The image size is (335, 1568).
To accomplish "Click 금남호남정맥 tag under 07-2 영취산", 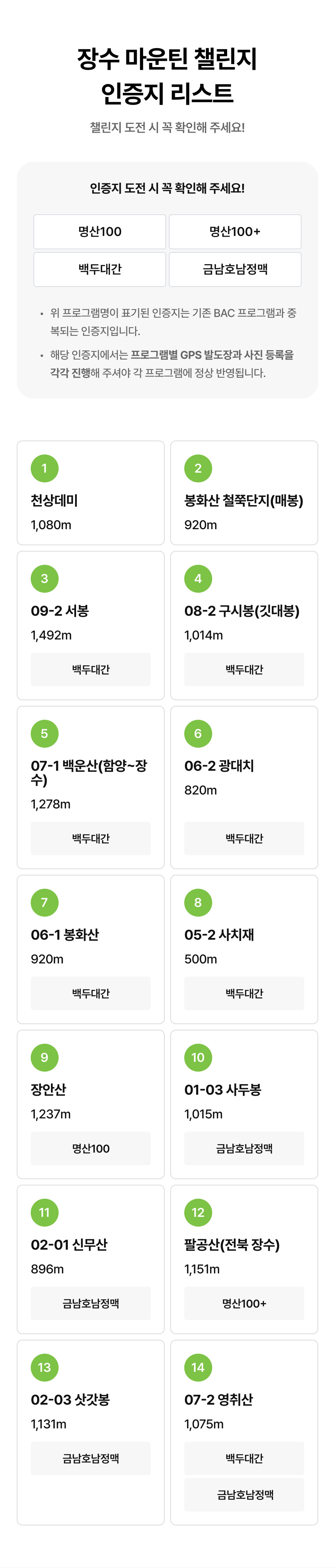I will (244, 1495).
